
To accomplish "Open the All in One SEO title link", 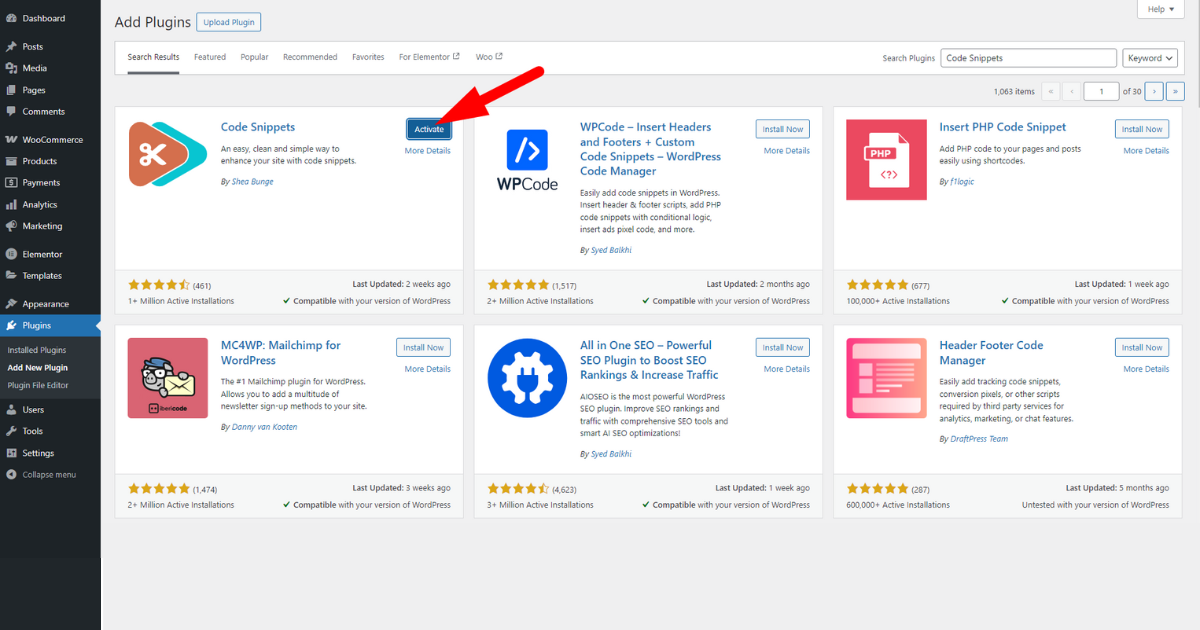I will [x=649, y=360].
